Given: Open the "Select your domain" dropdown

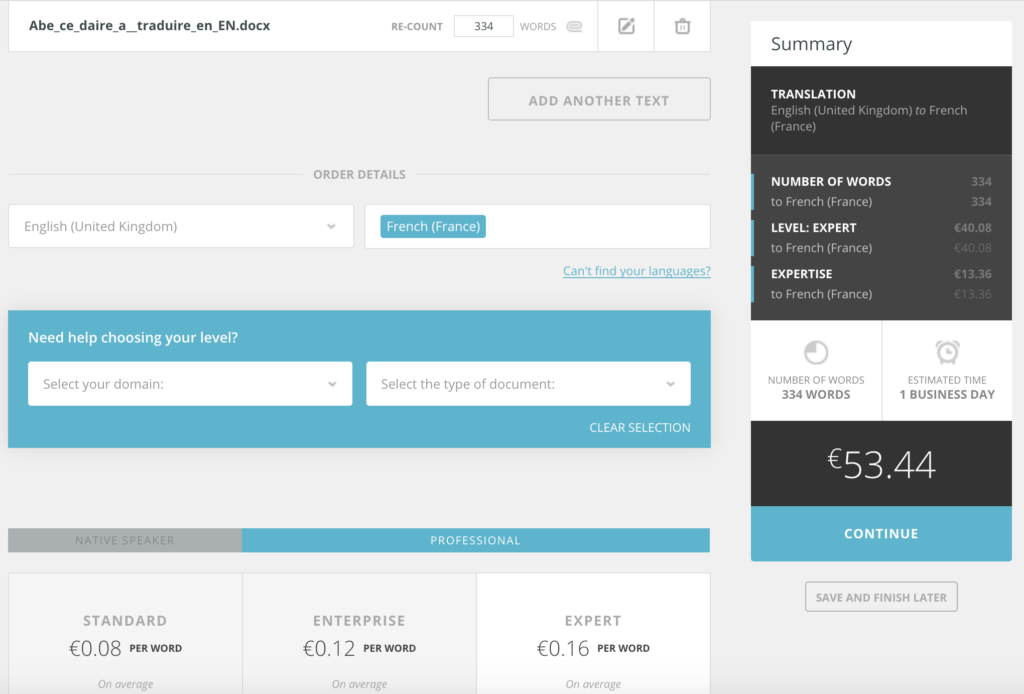Looking at the screenshot, I should point(190,384).
